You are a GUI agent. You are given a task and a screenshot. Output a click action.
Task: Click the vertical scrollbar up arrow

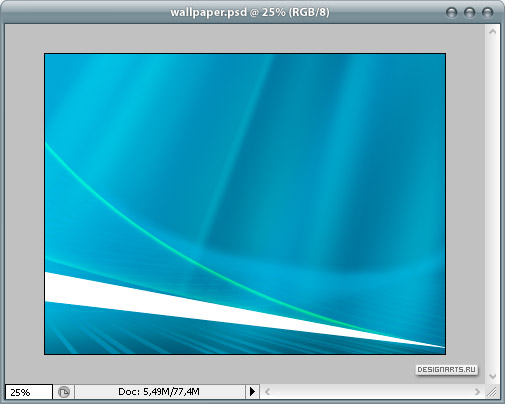point(493,32)
